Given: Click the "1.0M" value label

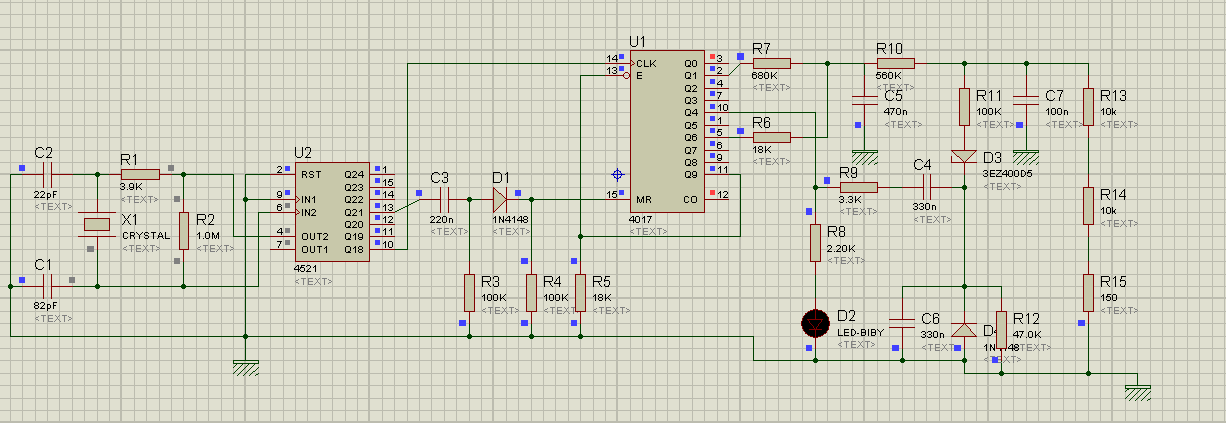Looking at the screenshot, I should pyautogui.click(x=209, y=236).
